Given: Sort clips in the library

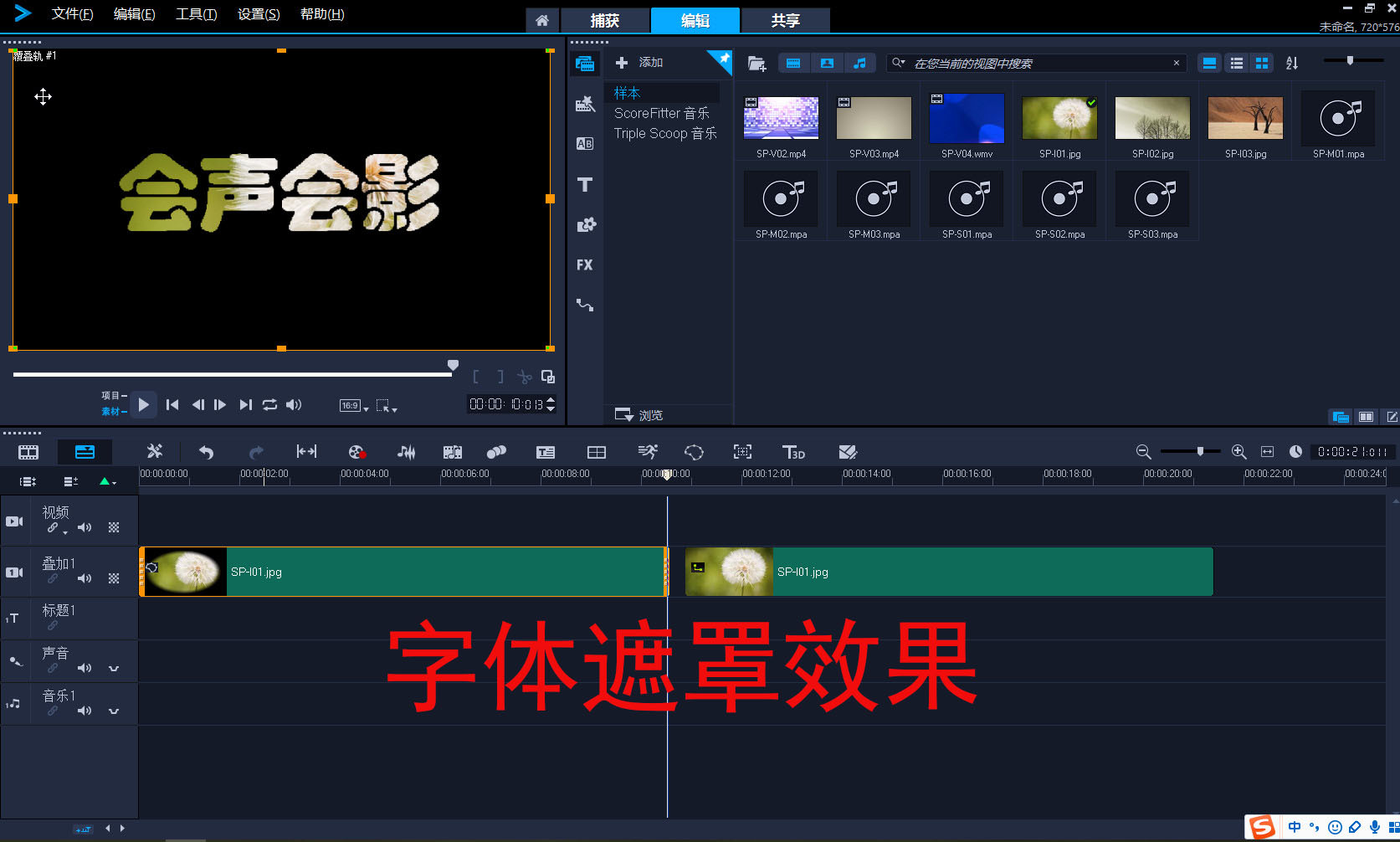Looking at the screenshot, I should point(1292,63).
